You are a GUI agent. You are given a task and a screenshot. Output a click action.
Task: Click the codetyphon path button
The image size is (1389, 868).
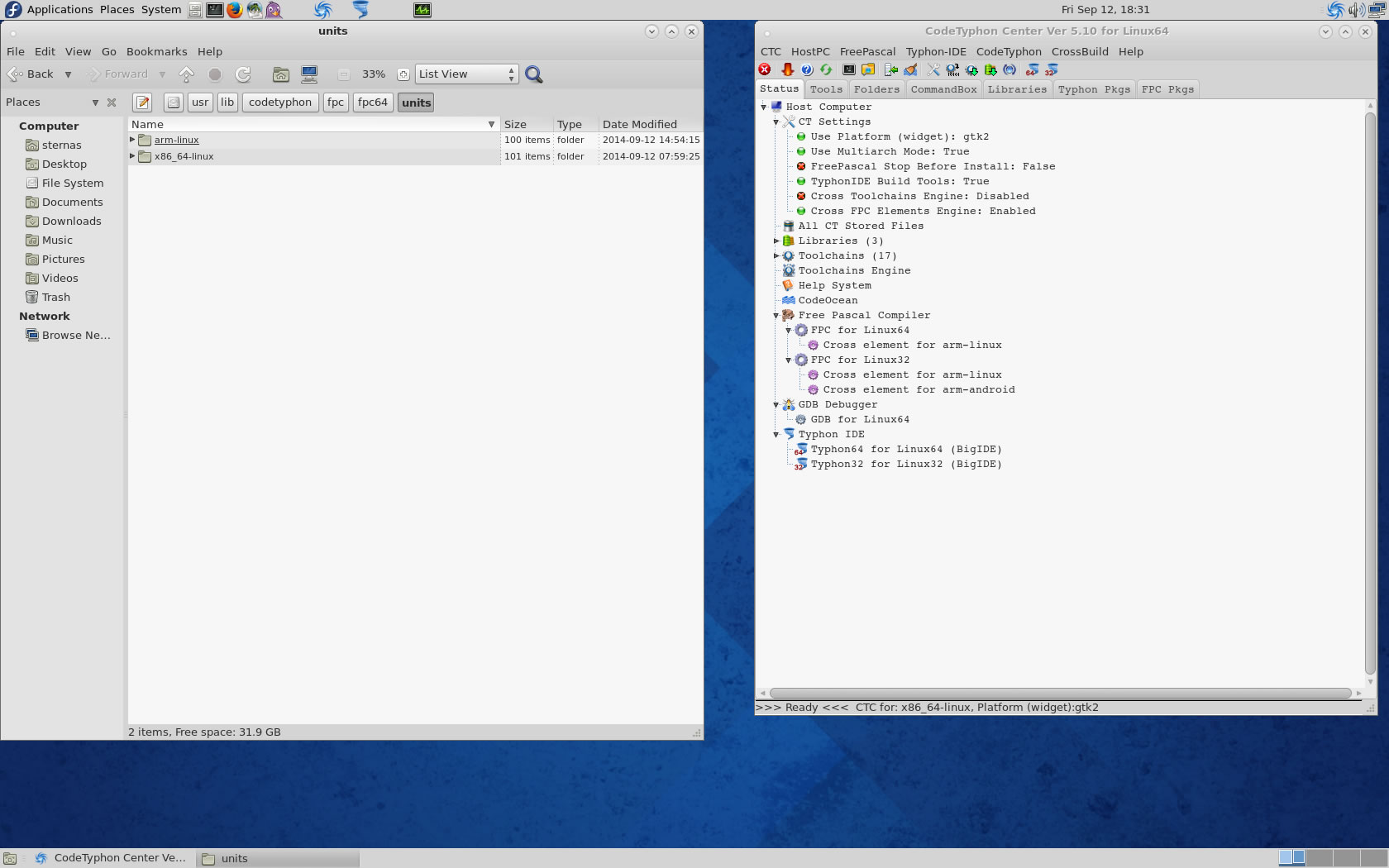[280, 103]
